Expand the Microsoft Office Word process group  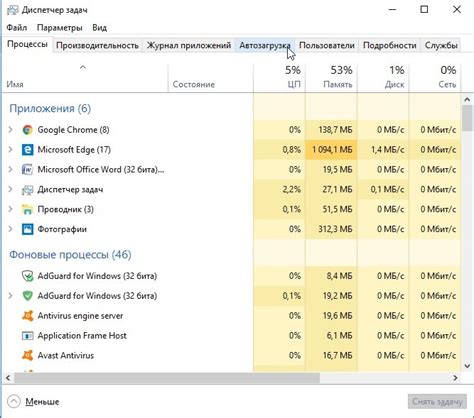(x=10, y=169)
